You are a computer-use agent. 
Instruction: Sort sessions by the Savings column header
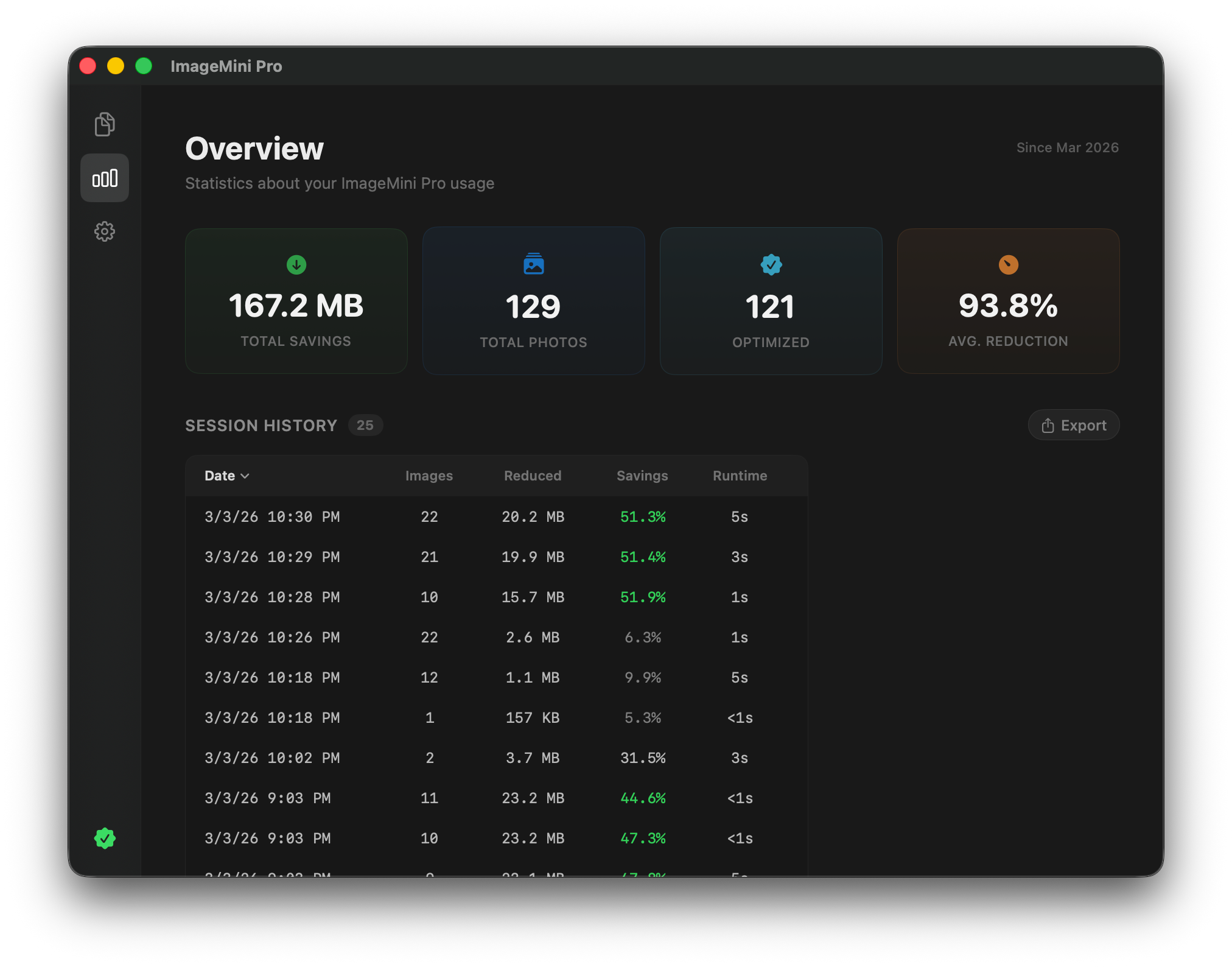(642, 476)
